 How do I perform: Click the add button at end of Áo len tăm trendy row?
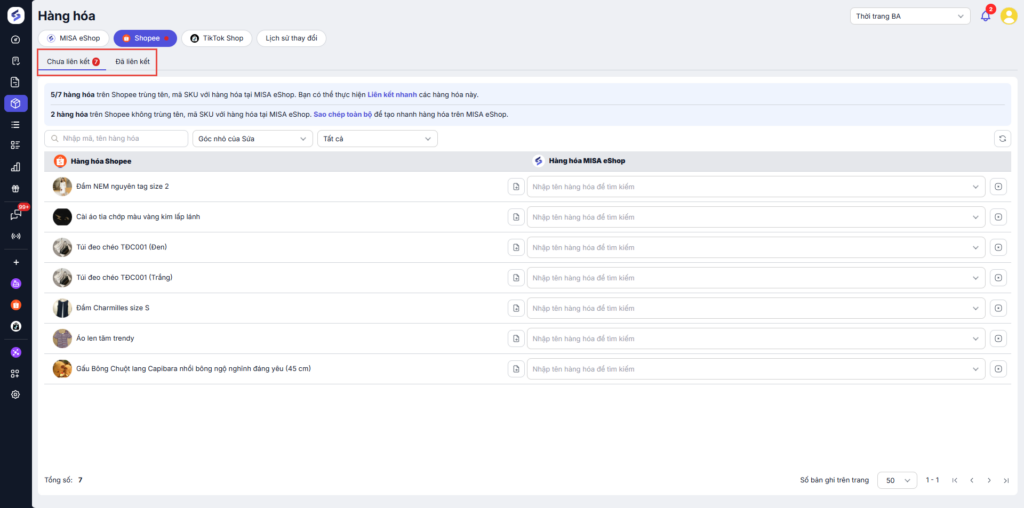[x=999, y=339]
